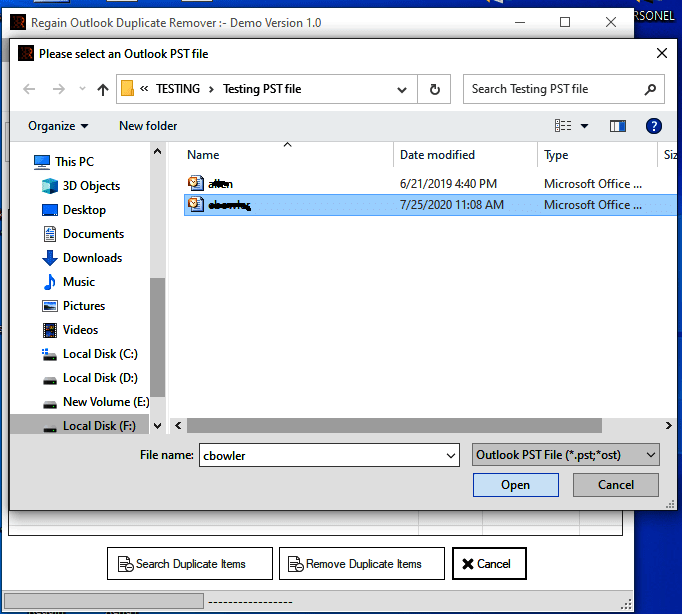
Task: Click the dialog resize grip corner
Action: pos(670,504)
